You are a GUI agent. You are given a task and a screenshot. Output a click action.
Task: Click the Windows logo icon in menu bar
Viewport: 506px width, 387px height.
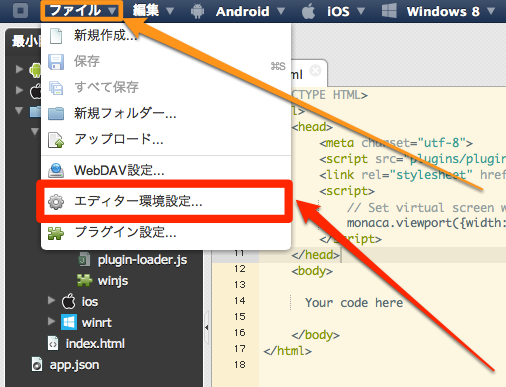point(389,11)
